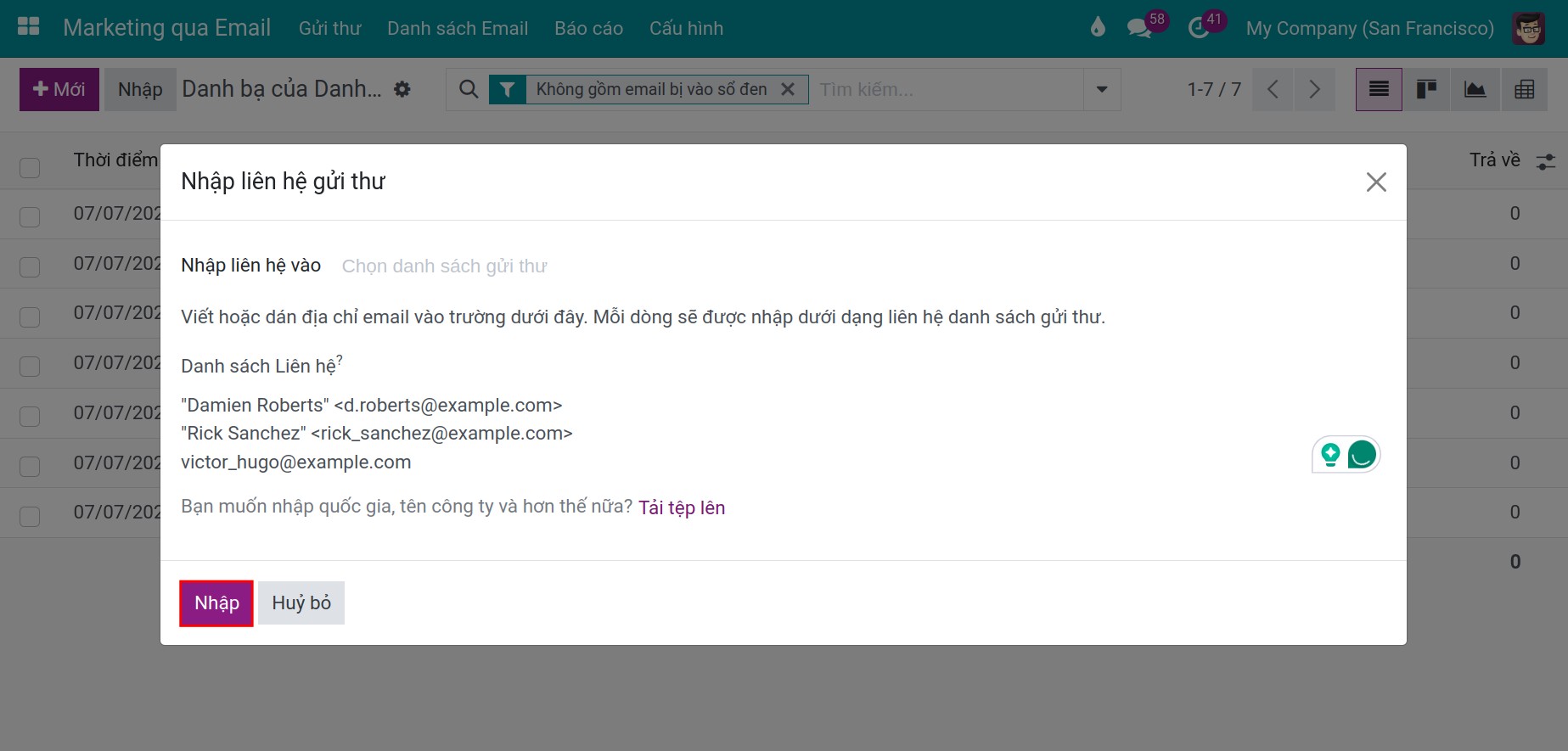Open activities clock icon with 41 badge

[x=1199, y=28]
